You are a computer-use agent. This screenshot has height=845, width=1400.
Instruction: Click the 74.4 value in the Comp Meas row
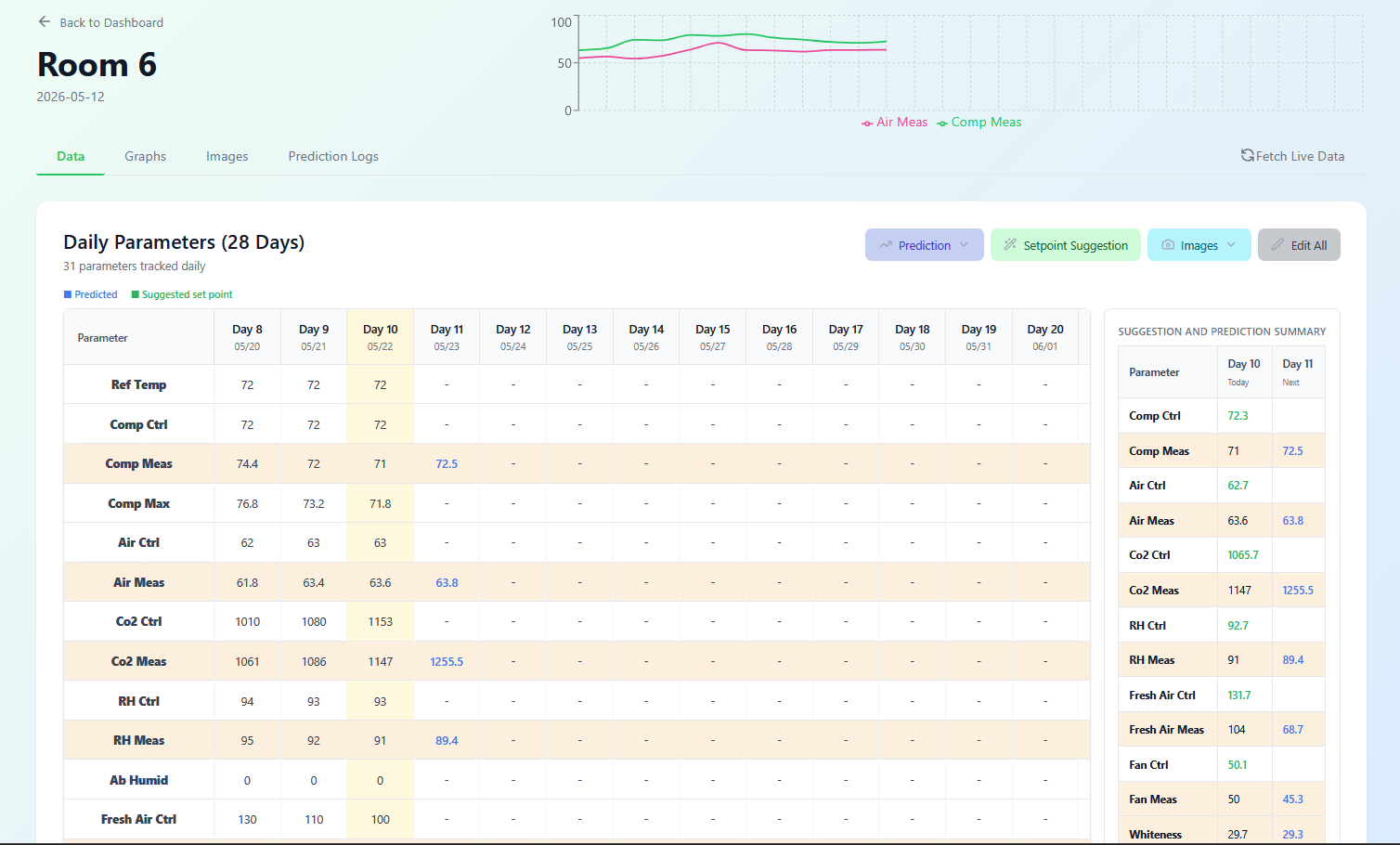coord(247,463)
